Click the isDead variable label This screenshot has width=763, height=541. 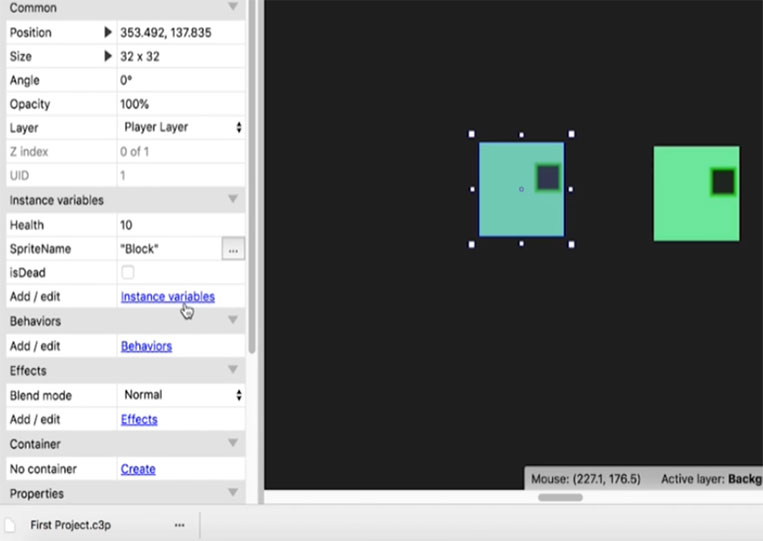coord(28,272)
